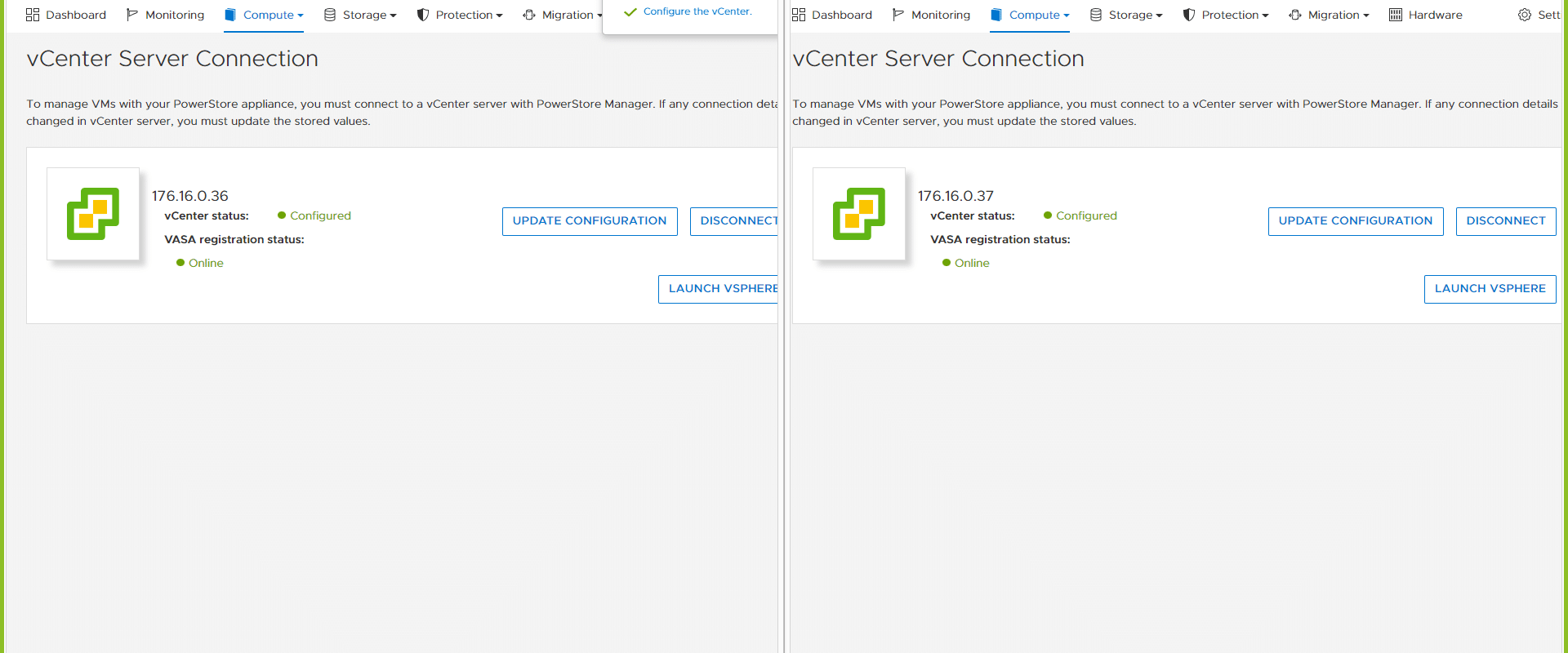
Task: Expand the Migration menu in right window
Action: pyautogui.click(x=1329, y=15)
